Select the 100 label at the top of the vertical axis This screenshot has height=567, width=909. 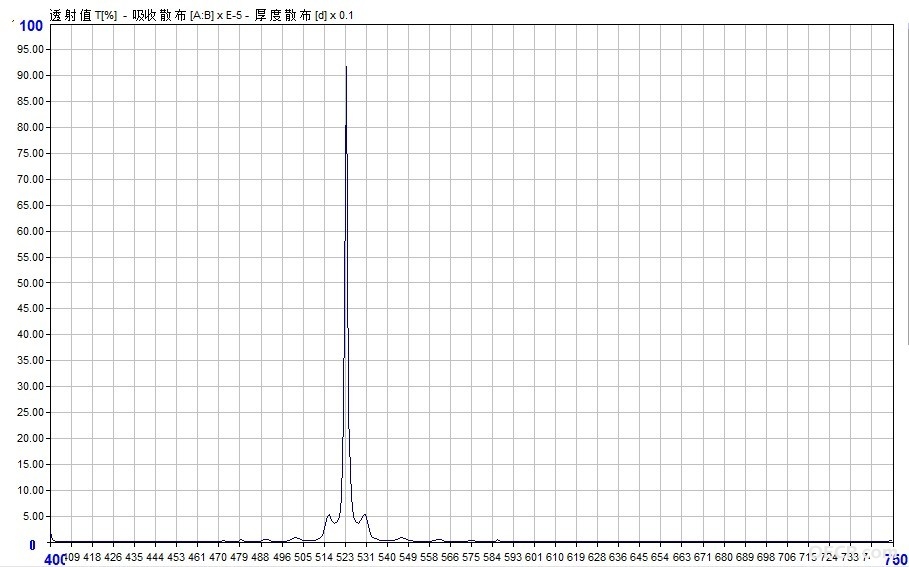tap(31, 25)
